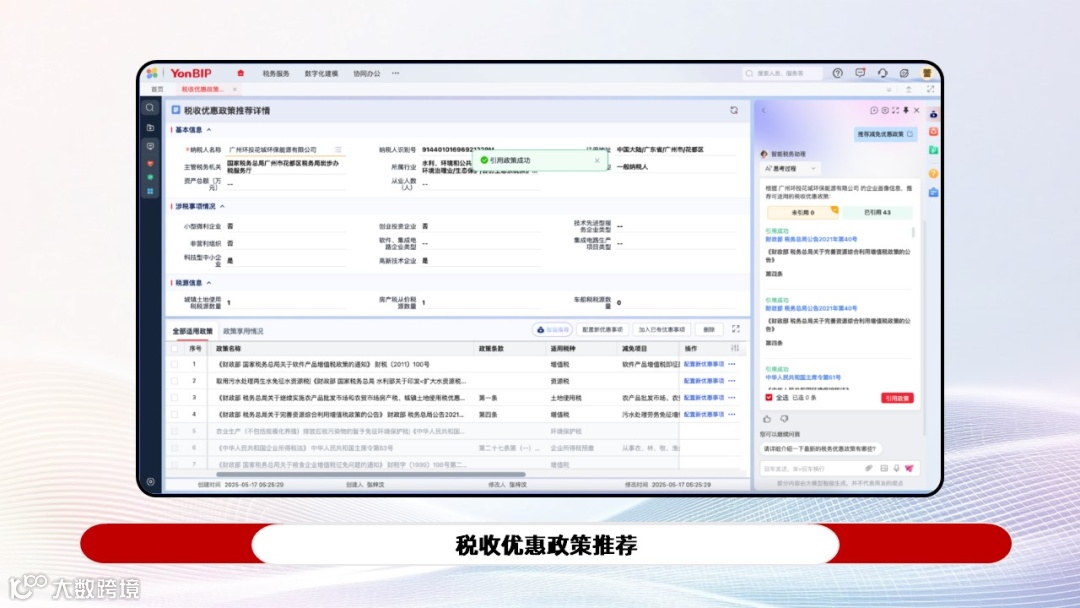The width and height of the screenshot is (1080, 608).
Task: Expand the AI assistant panel to fullscreen
Action: (x=895, y=110)
